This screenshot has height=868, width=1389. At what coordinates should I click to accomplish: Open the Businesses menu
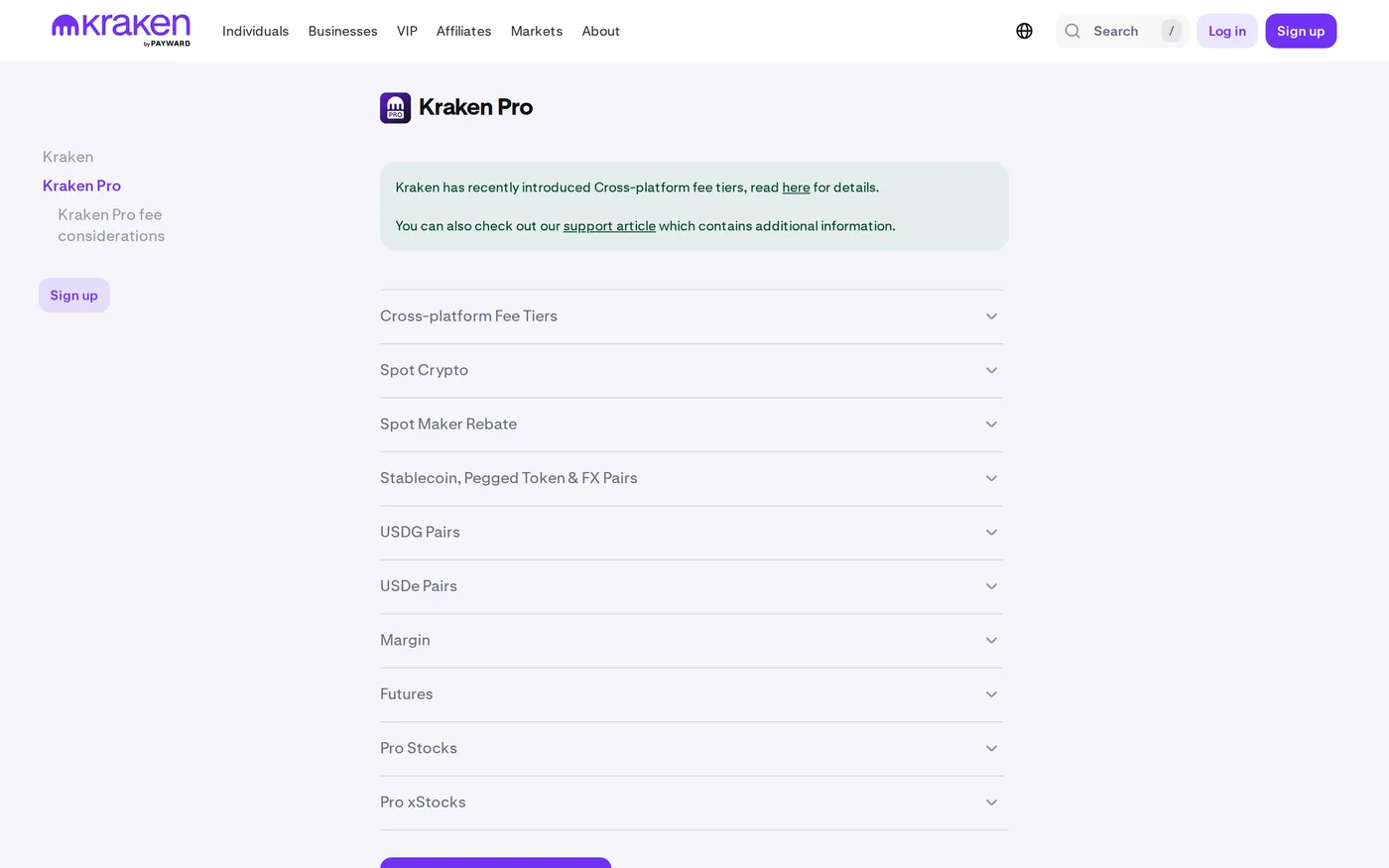342,31
